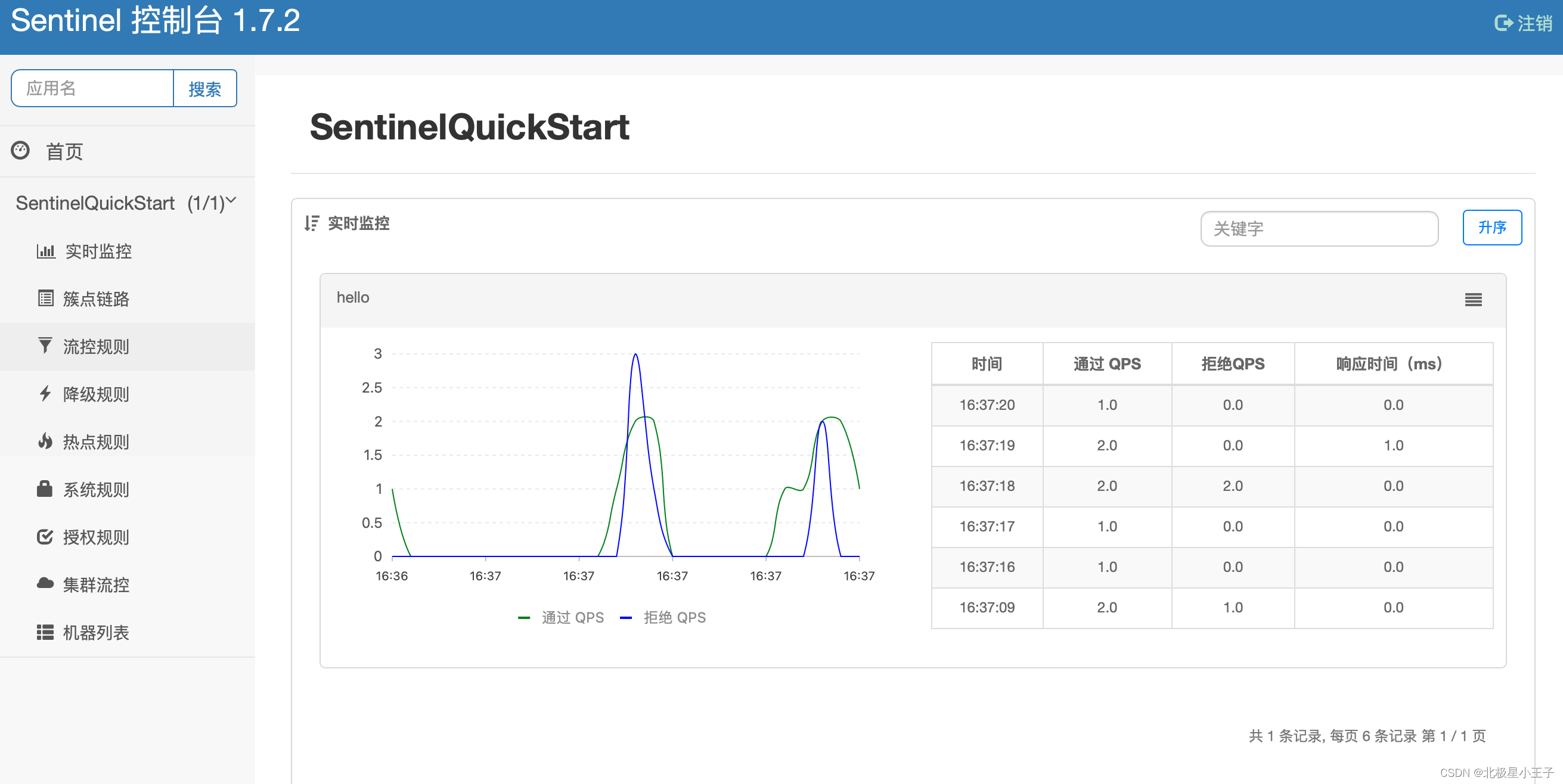Open 机器列表 in the sidebar
The height and width of the screenshot is (784, 1563).
96,633
